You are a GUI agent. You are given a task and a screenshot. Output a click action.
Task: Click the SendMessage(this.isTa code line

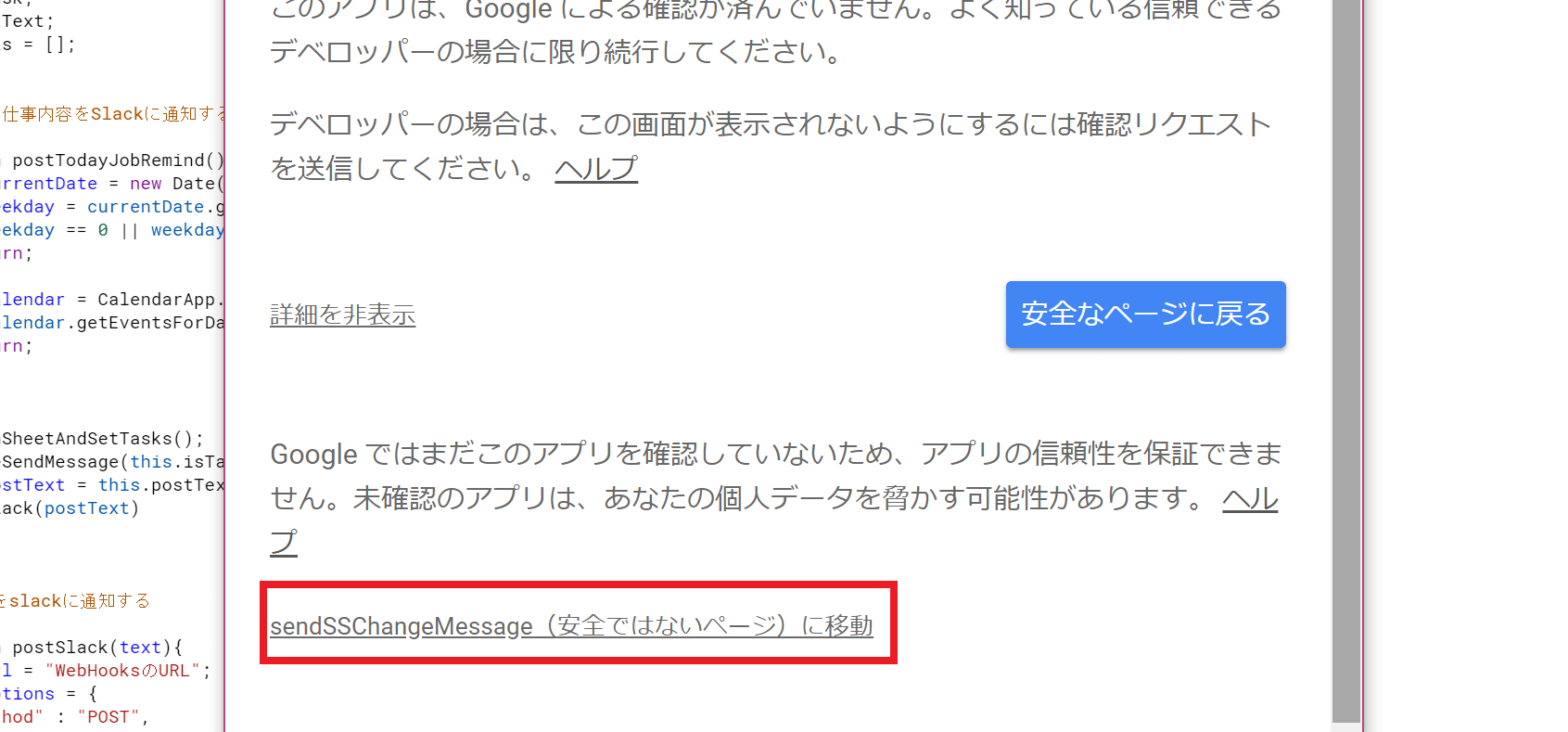[112, 462]
